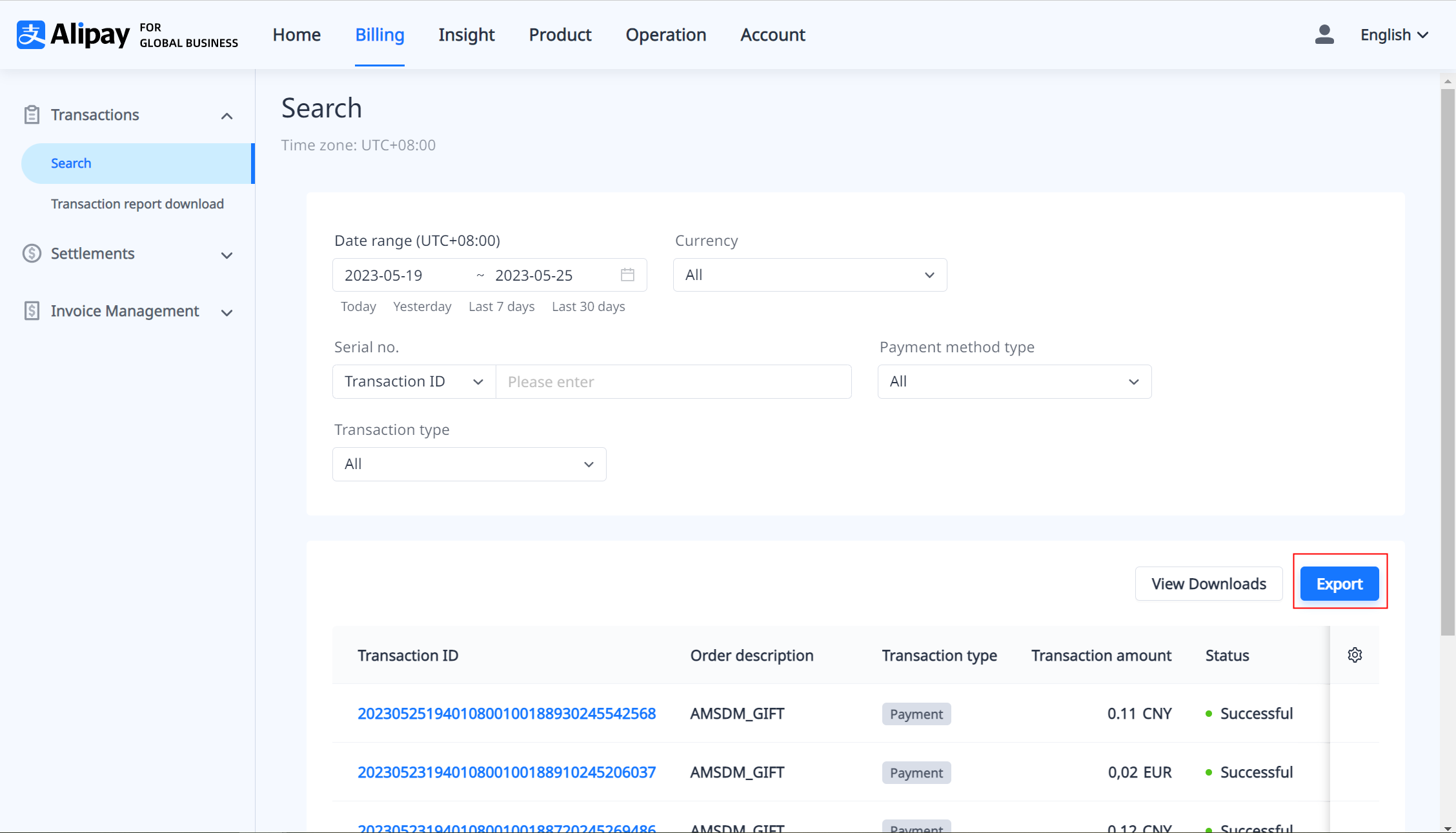Image resolution: width=1456 pixels, height=833 pixels.
Task: Expand the Invoice Management section
Action: [x=227, y=313]
